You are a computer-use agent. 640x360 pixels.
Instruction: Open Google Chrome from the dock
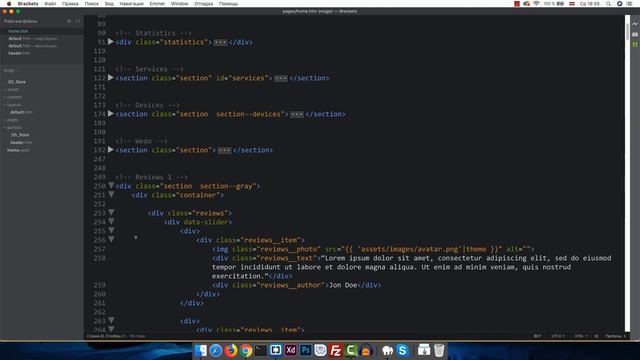[246, 350]
